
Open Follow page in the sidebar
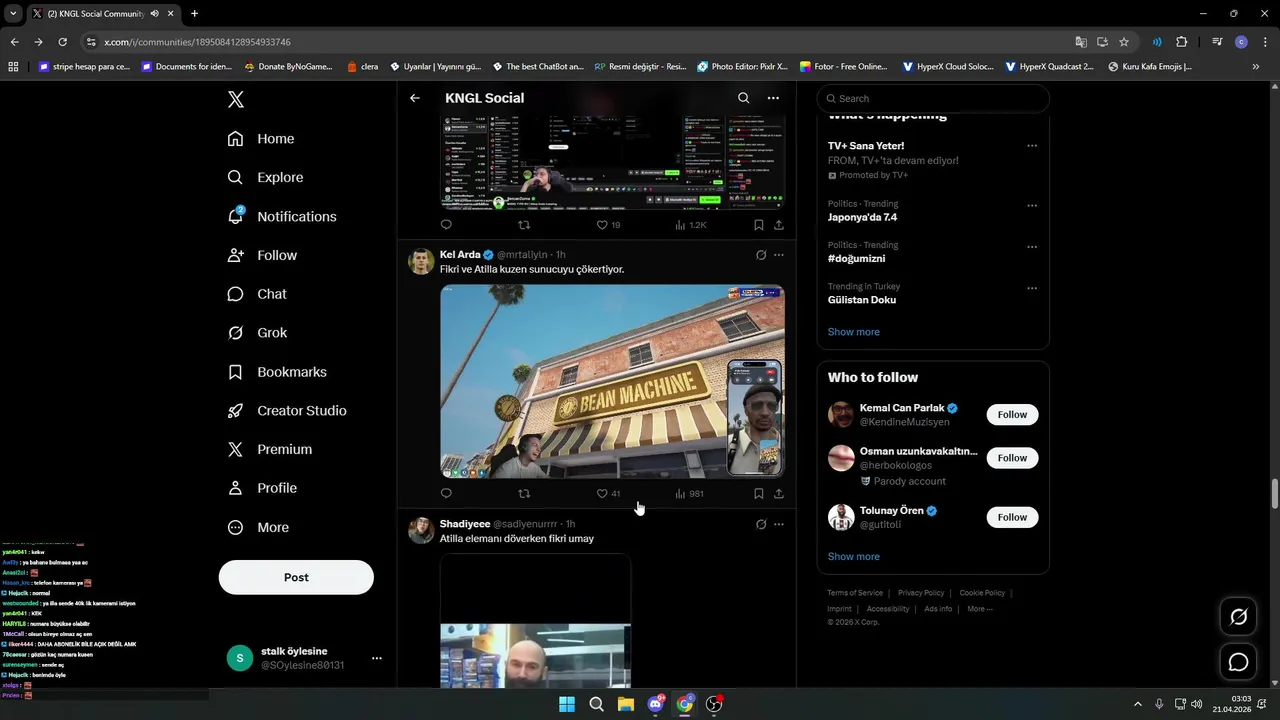[262, 255]
